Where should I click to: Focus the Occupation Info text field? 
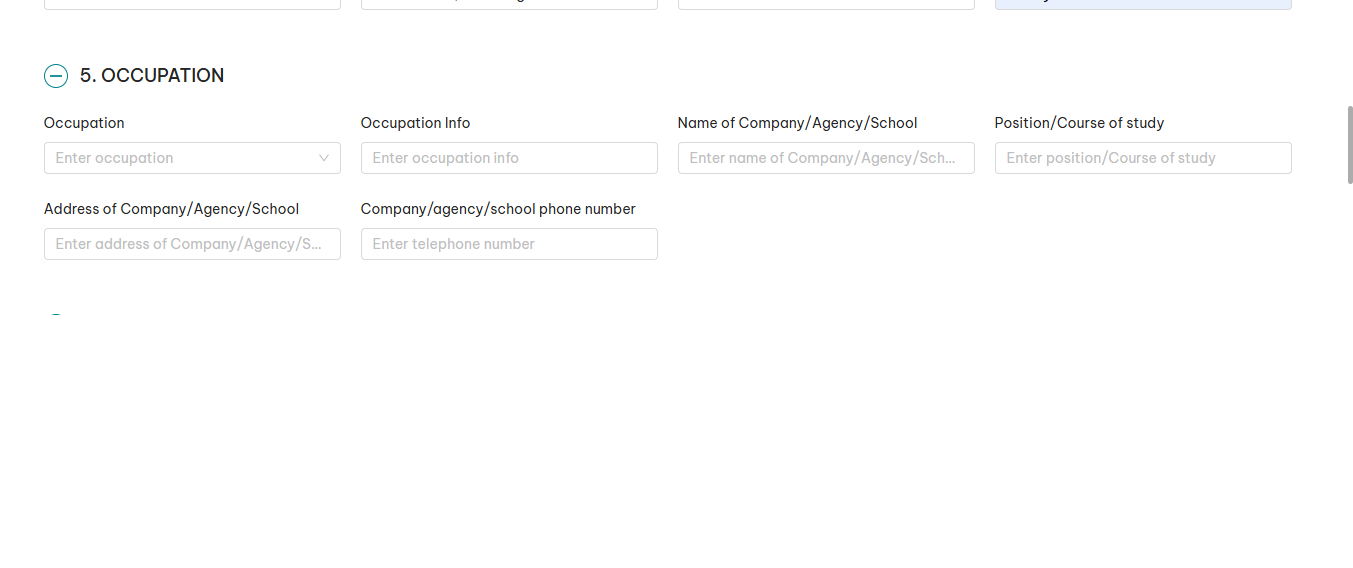pos(509,158)
